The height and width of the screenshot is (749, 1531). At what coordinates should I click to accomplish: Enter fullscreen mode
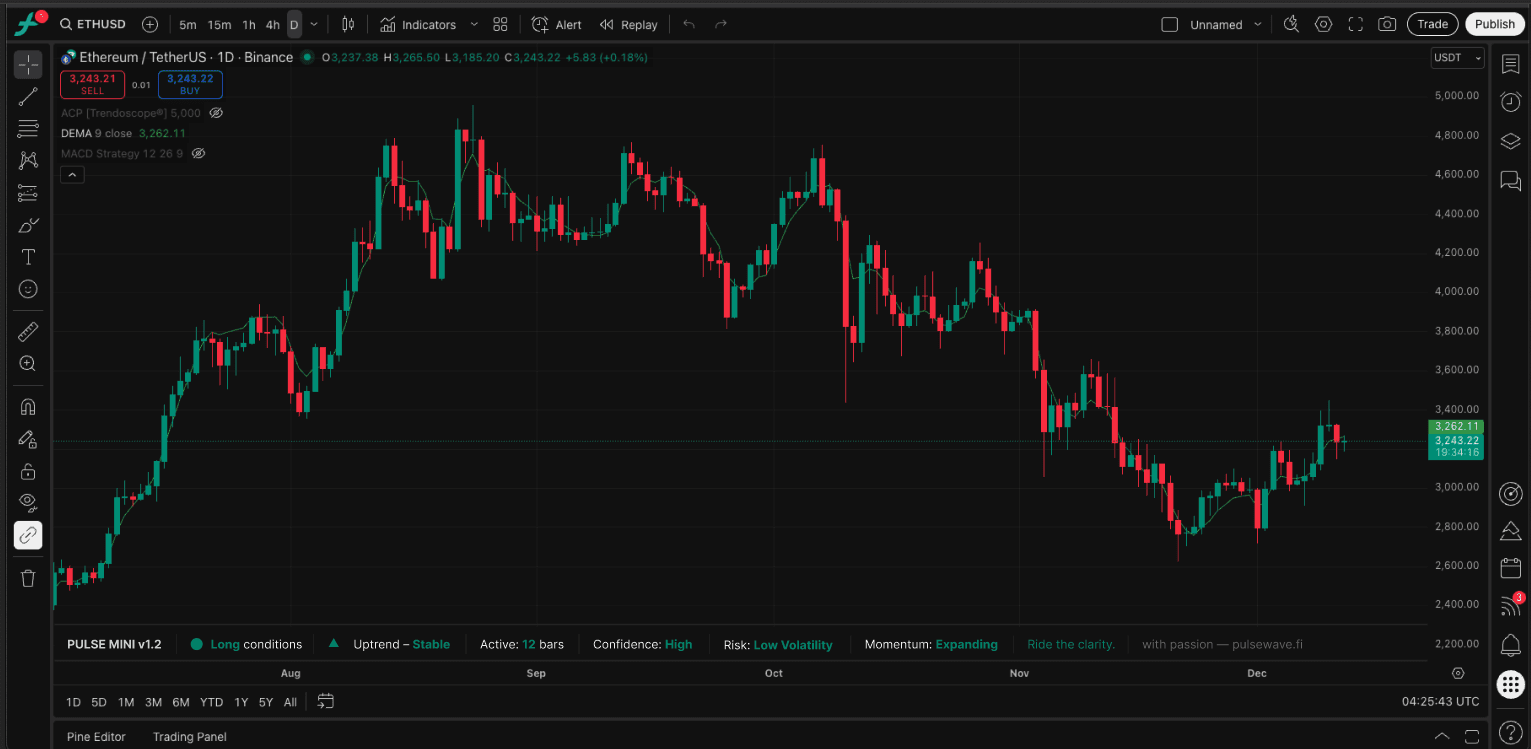[x=1355, y=24]
